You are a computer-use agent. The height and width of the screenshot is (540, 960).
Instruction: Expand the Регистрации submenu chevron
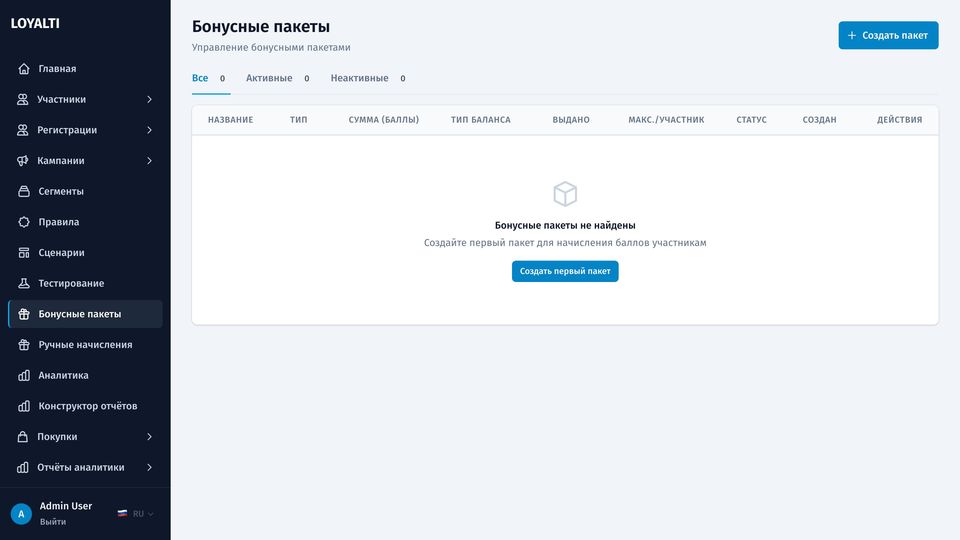(x=149, y=130)
